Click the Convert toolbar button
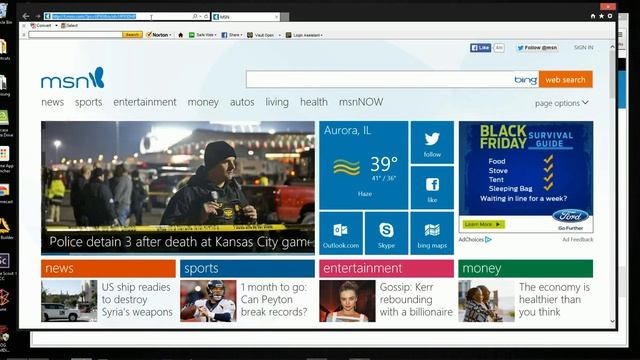The width and height of the screenshot is (640, 360). [41, 25]
